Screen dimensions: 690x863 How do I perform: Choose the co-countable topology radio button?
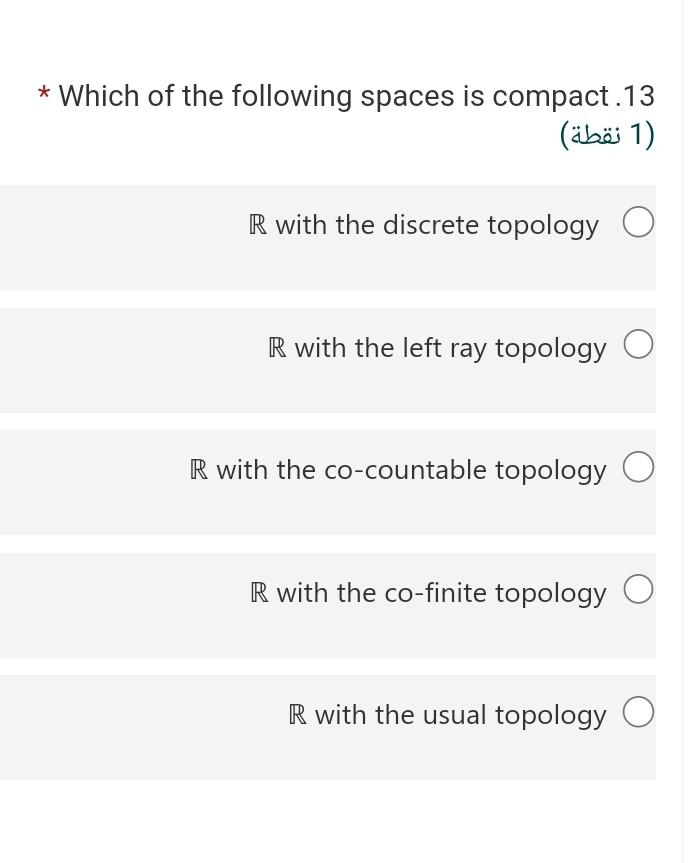[638, 467]
